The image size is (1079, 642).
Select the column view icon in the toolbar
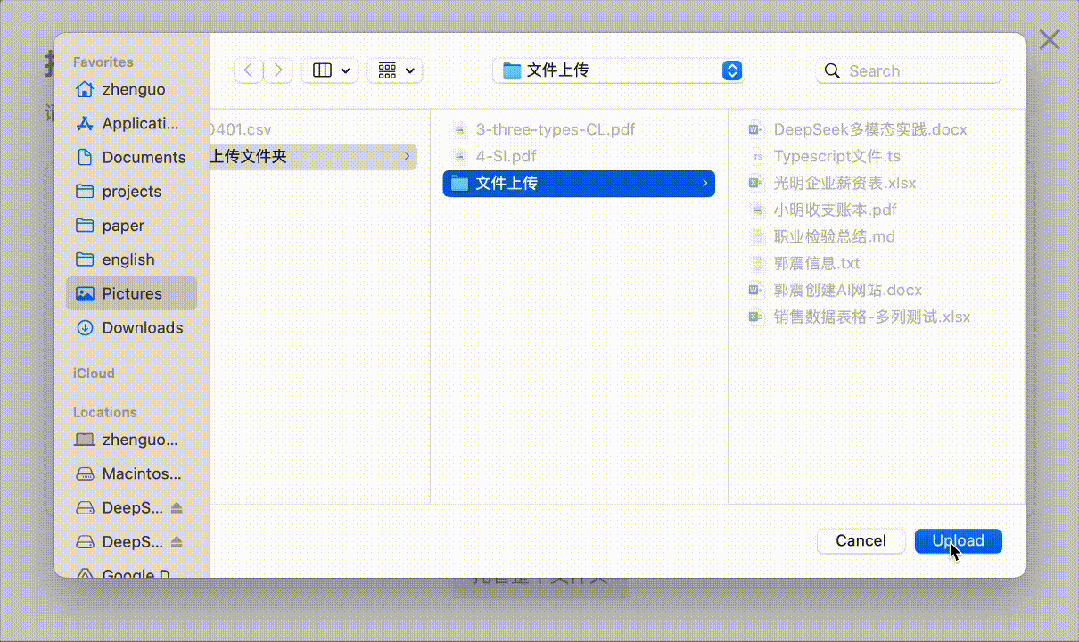[321, 70]
